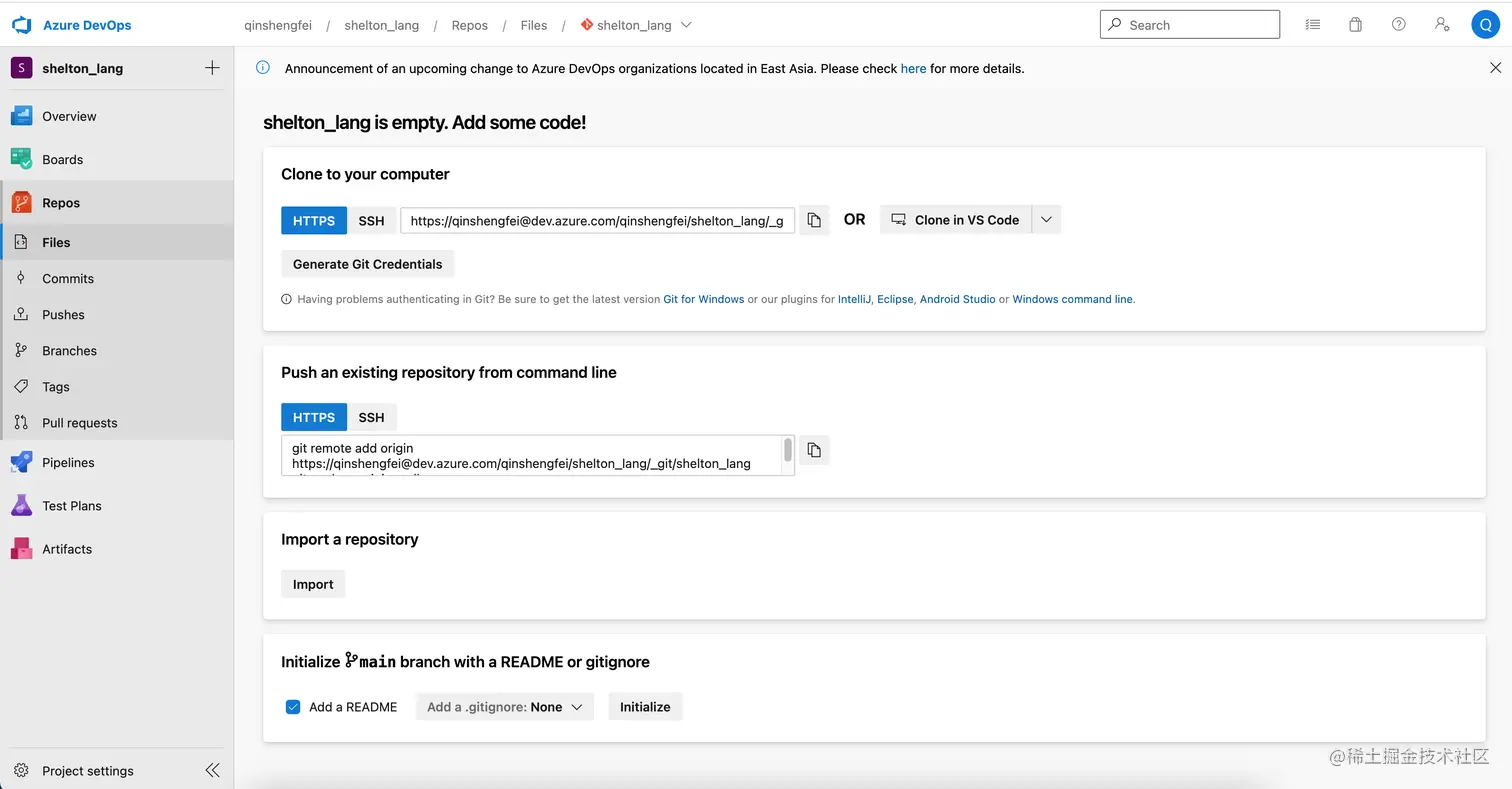Open the IntelliJ plugin link
The width and height of the screenshot is (1512, 789).
tap(854, 299)
